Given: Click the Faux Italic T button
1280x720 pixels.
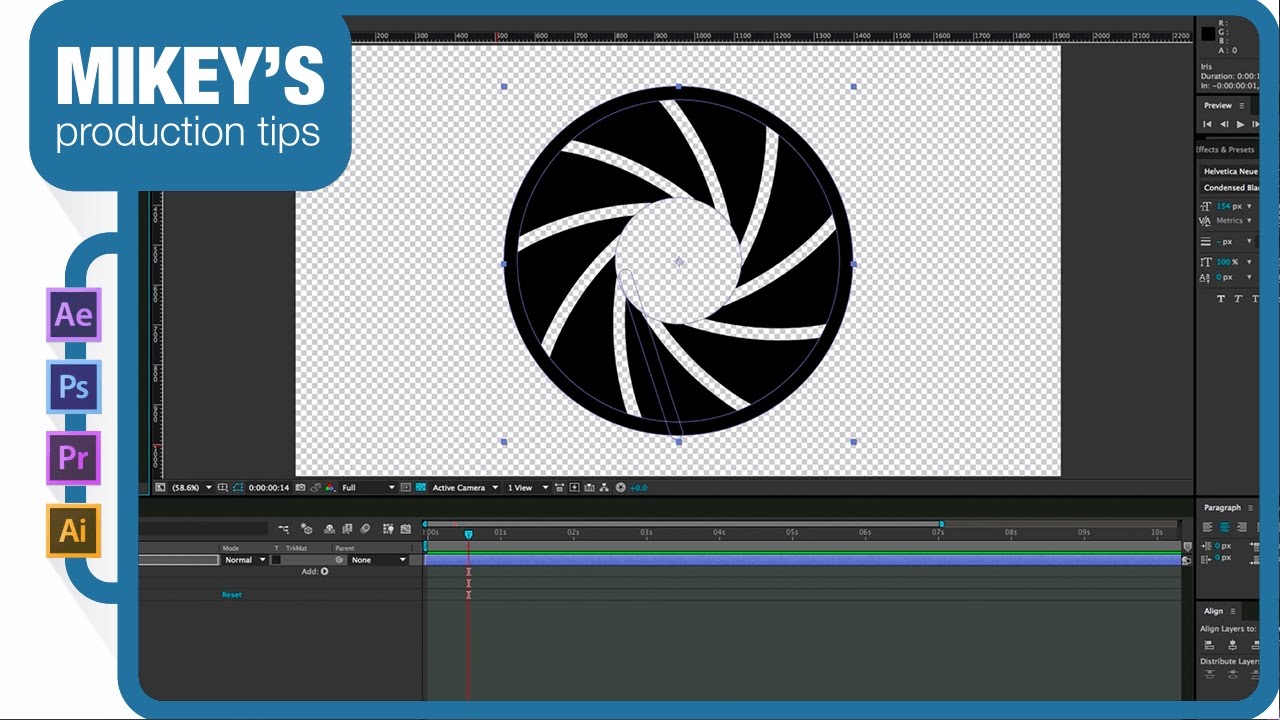Looking at the screenshot, I should coord(1238,299).
